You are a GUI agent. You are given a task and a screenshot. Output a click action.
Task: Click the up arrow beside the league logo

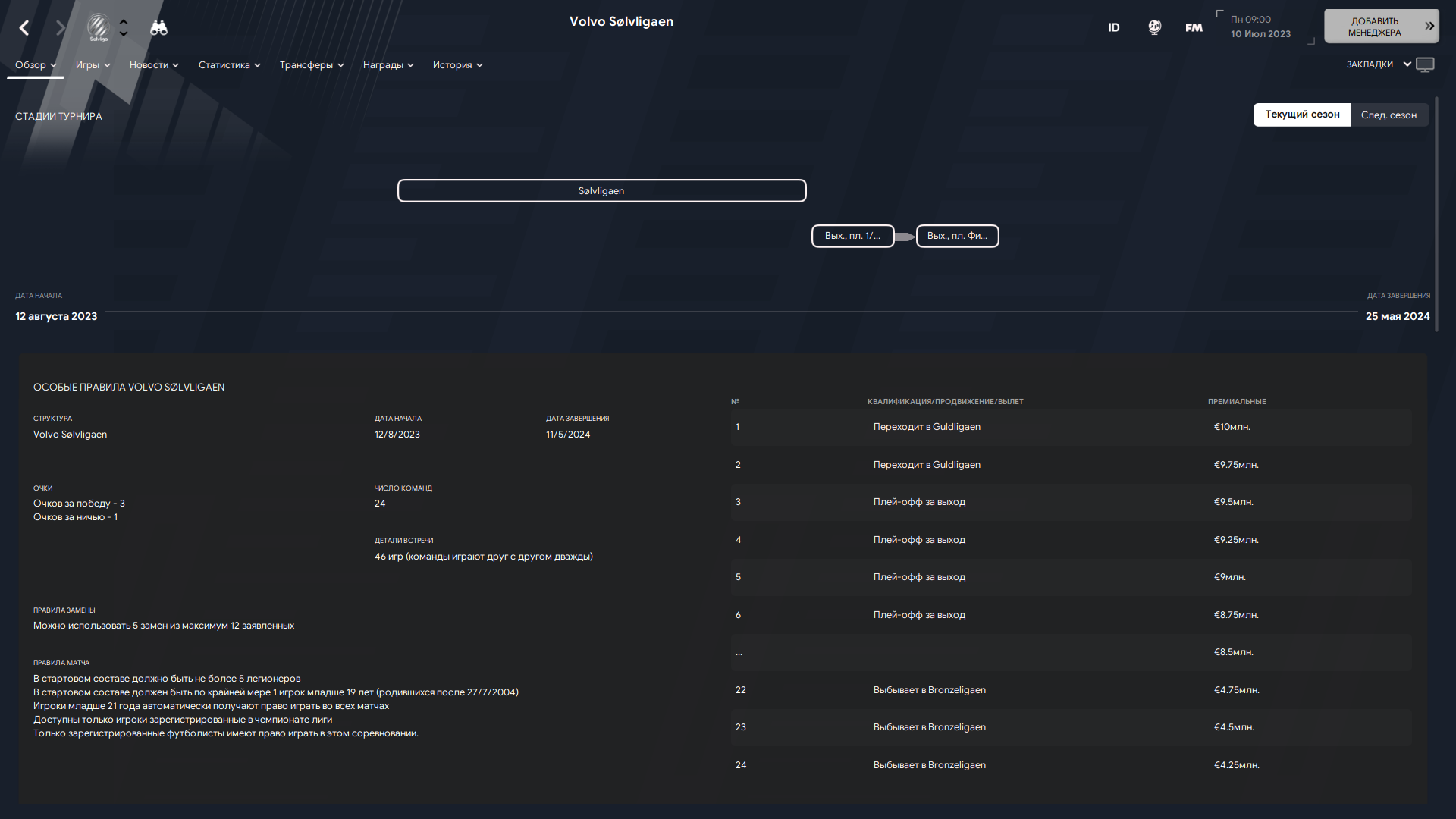[124, 21]
